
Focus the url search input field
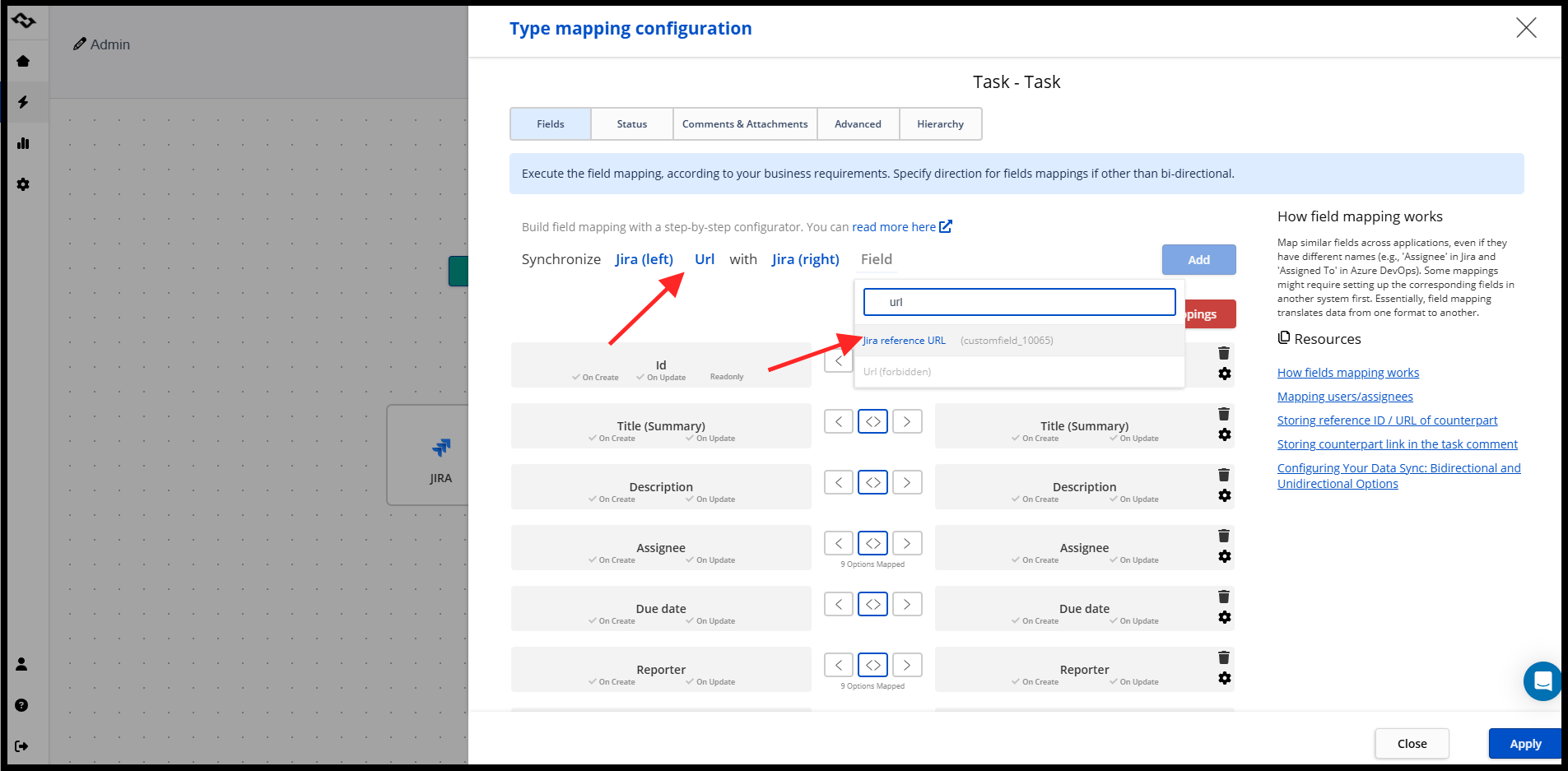(x=1019, y=302)
